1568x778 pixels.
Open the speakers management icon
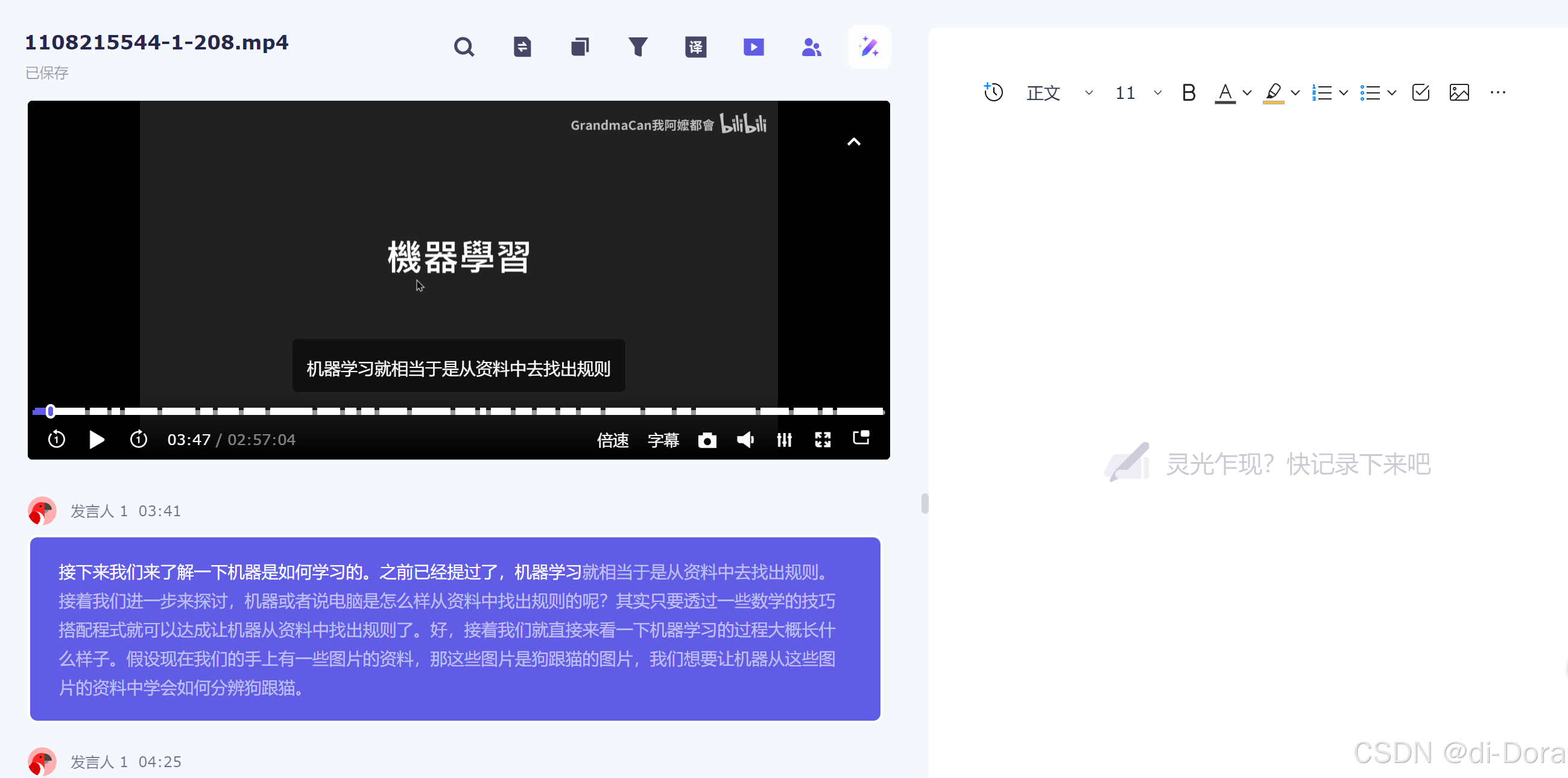point(811,47)
